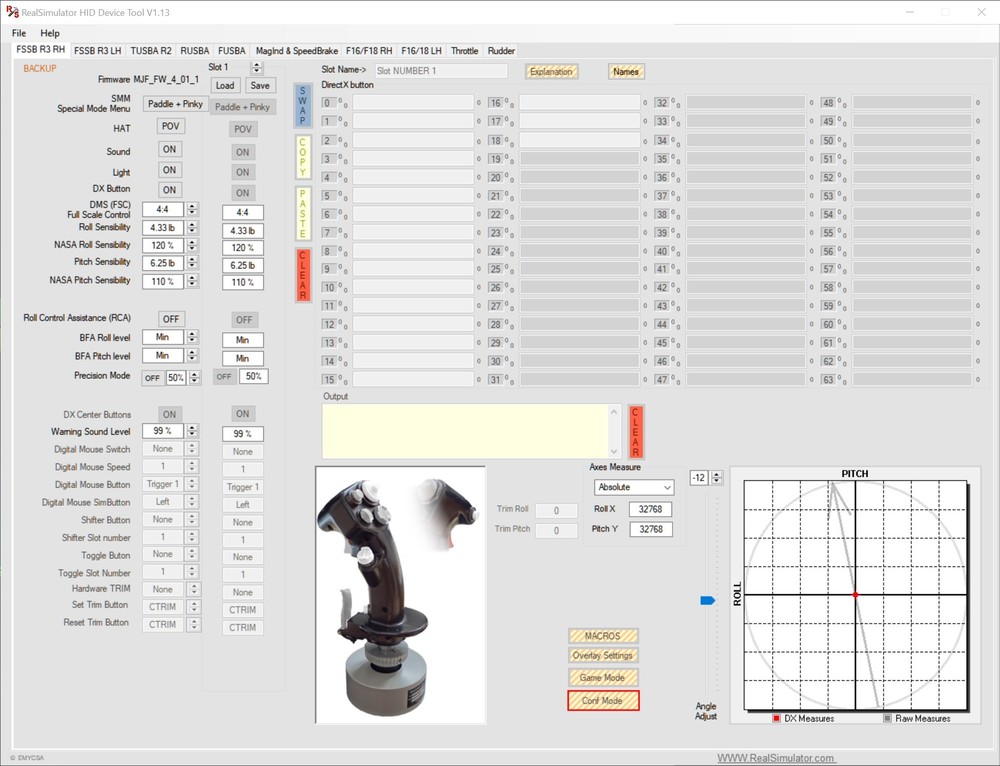Screen dimensions: 1000x766
Task: Click the Roll Sensibility spinner arrows
Action: [x=192, y=227]
